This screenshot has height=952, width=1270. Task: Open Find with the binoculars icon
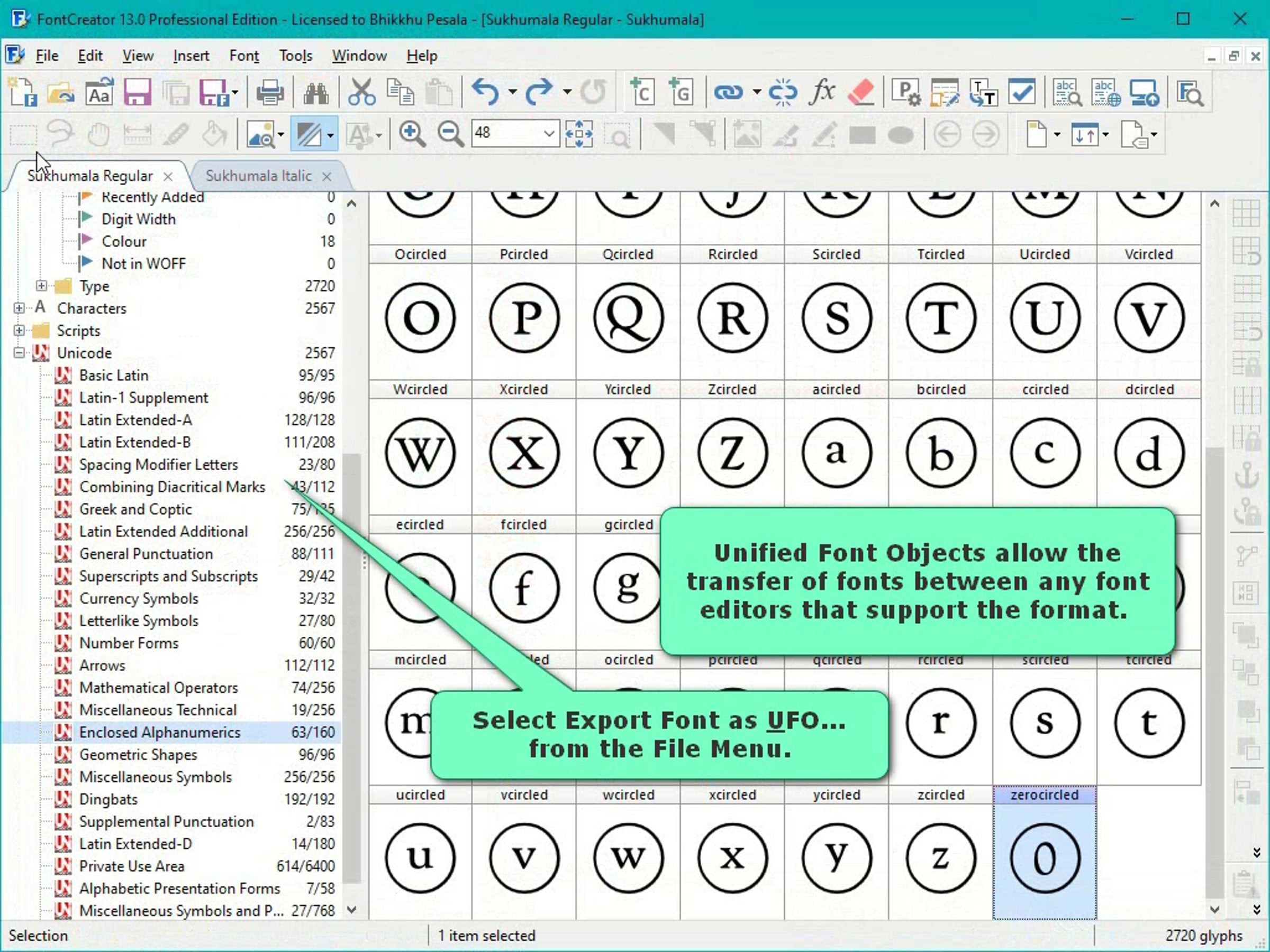(x=316, y=92)
